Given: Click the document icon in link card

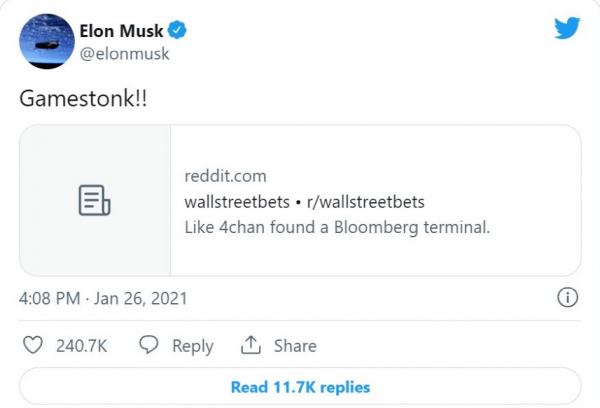Looking at the screenshot, I should (95, 201).
